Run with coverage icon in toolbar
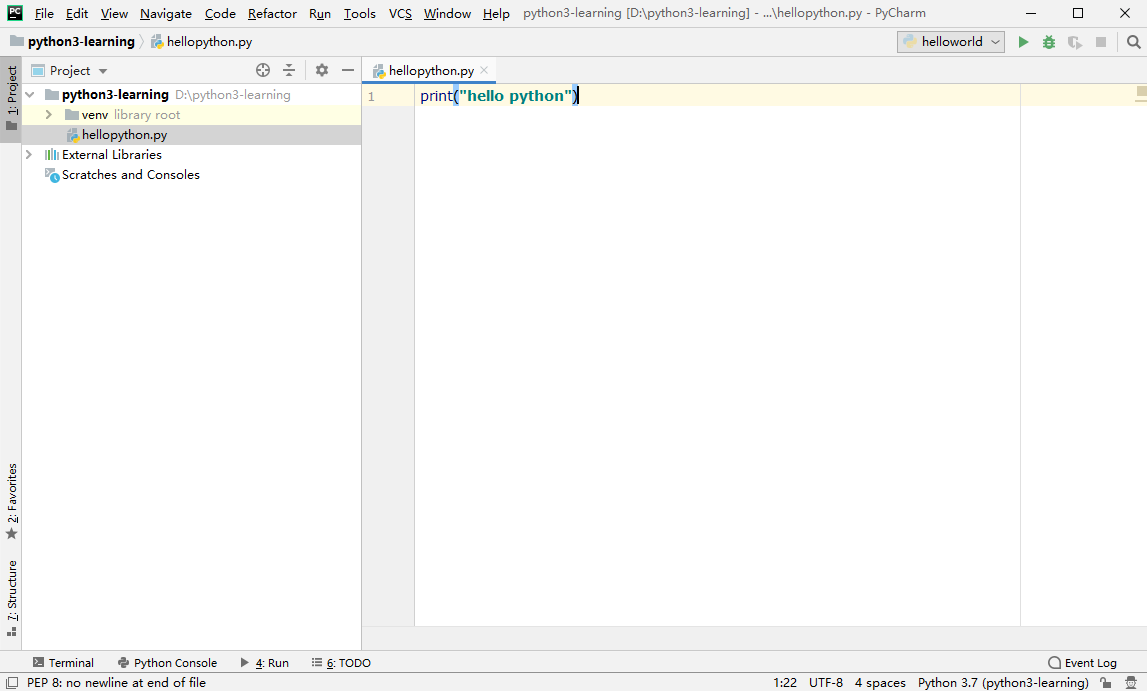1147x691 pixels. coord(1075,42)
